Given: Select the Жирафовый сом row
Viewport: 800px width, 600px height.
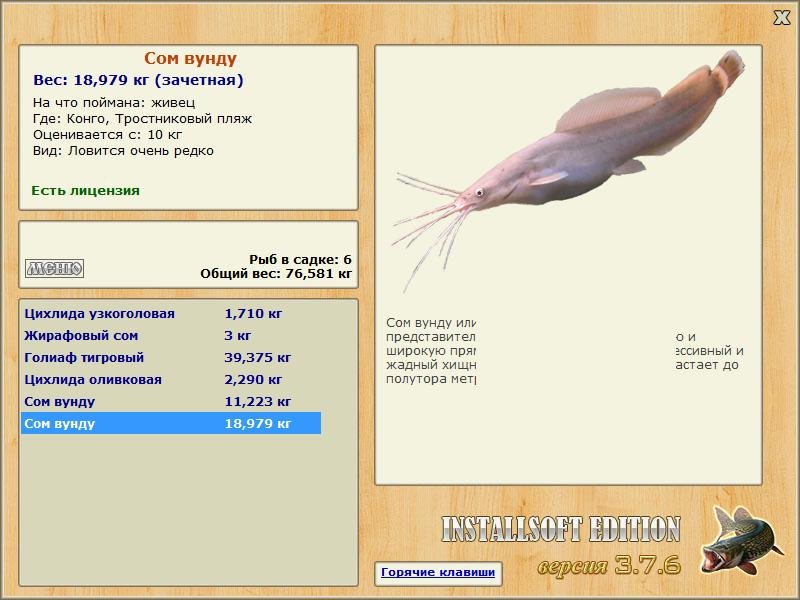Looking at the screenshot, I should click(x=171, y=336).
